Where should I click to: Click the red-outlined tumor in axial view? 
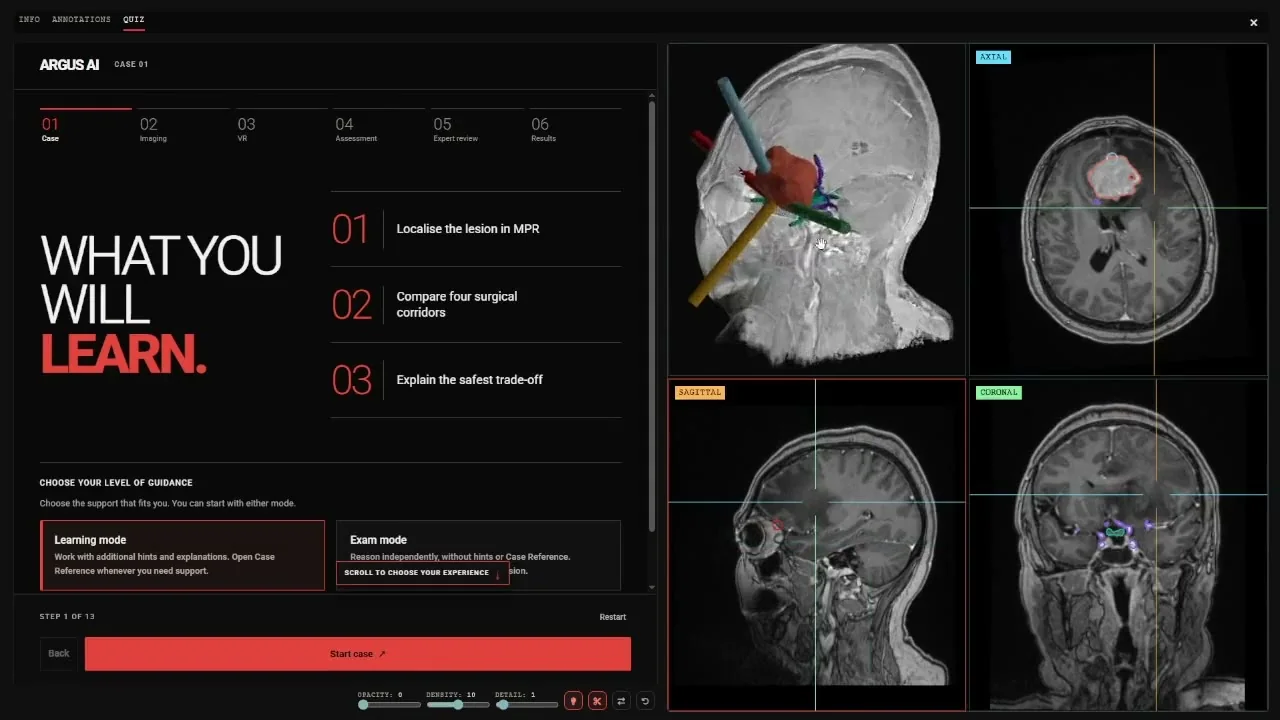pyautogui.click(x=1113, y=177)
